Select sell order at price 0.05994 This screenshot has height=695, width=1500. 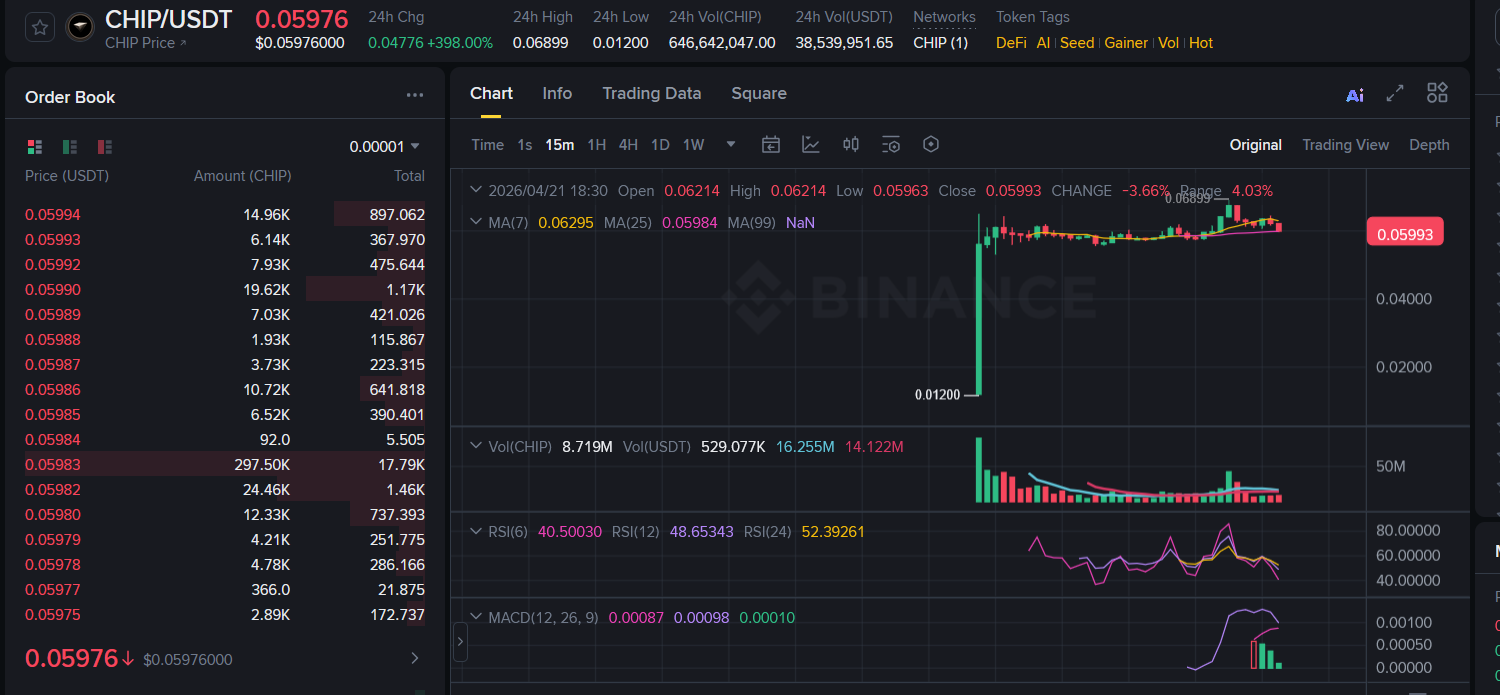coord(225,214)
